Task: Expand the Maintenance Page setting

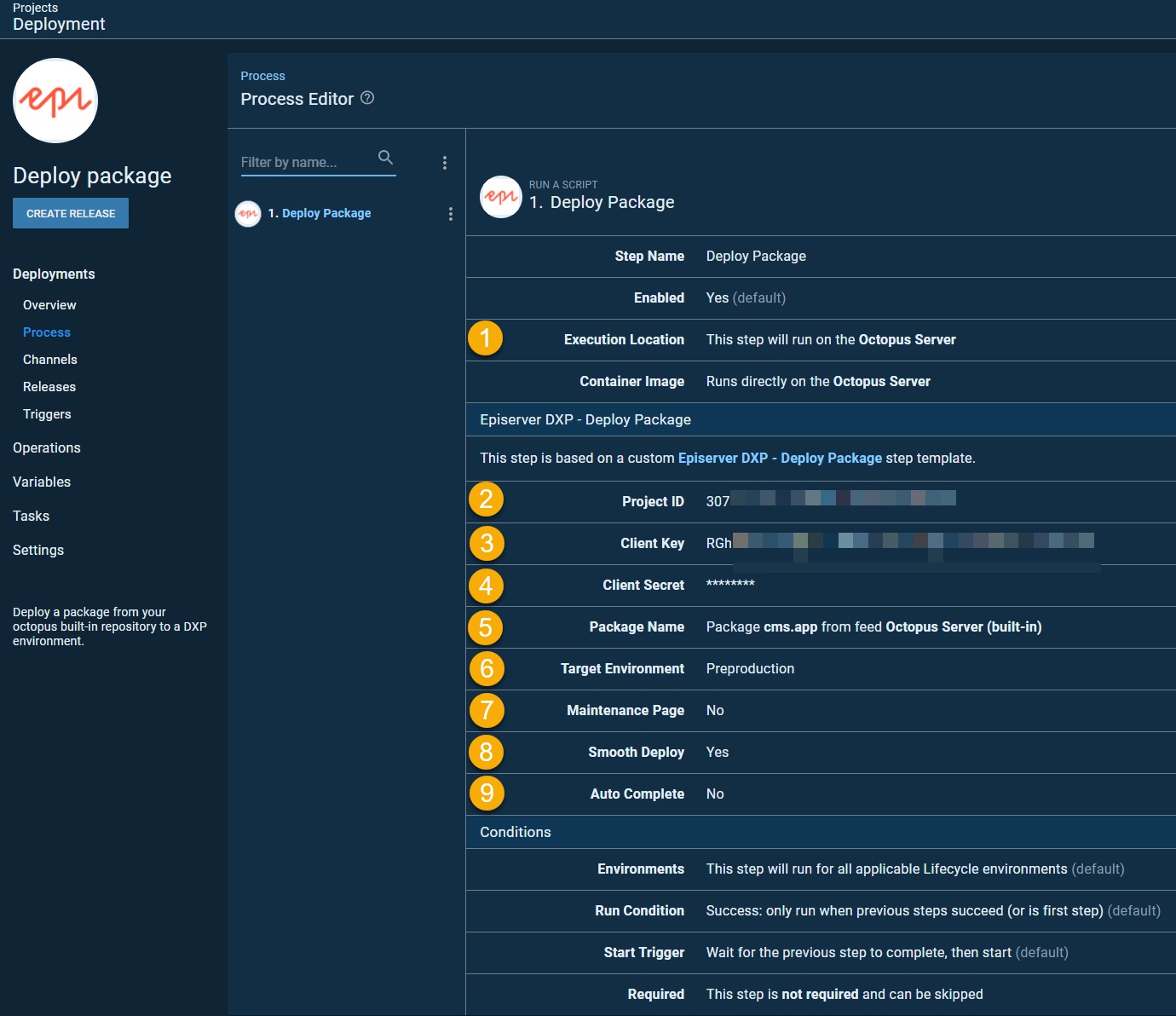Action: [x=820, y=711]
